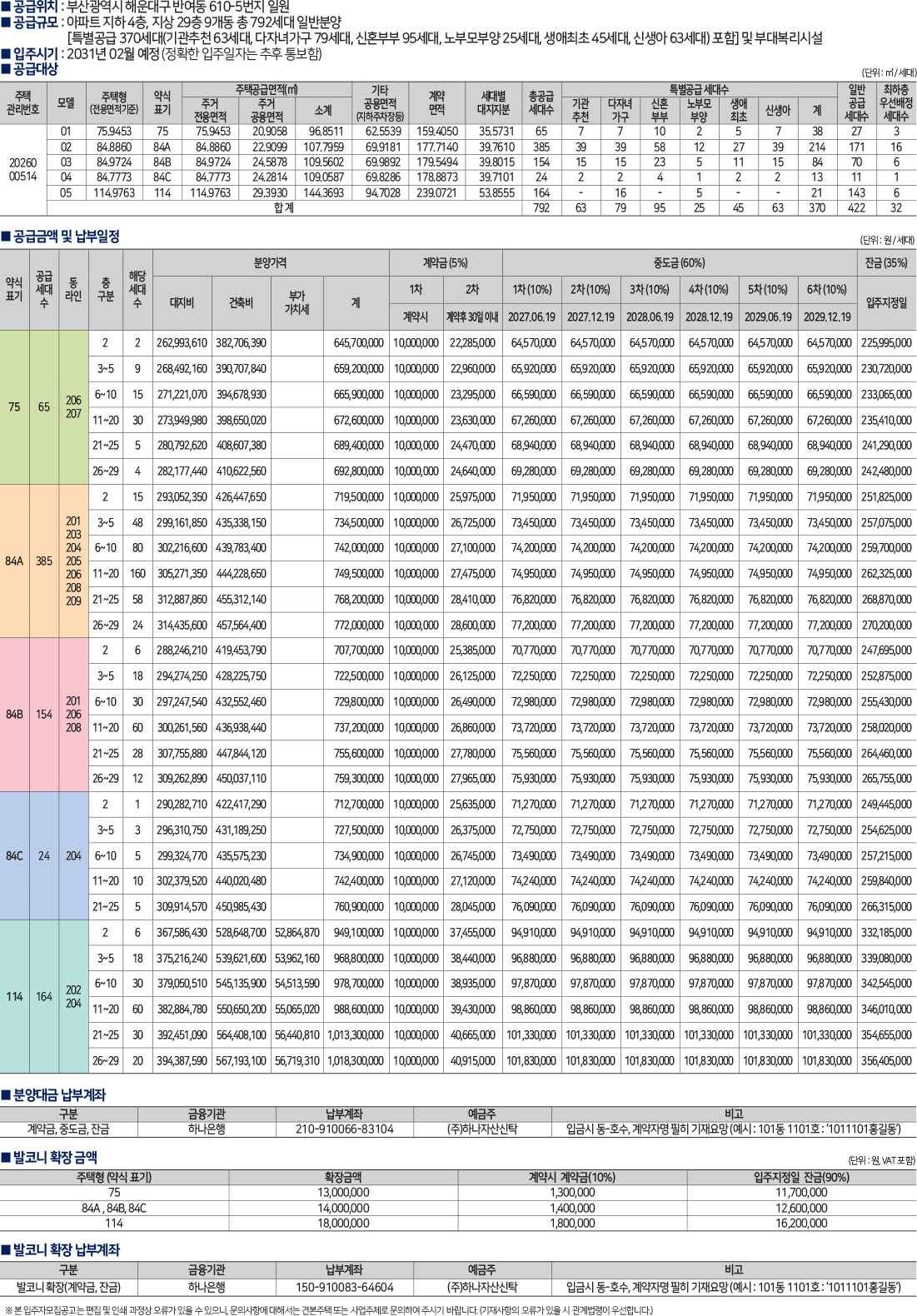Select the '발코니 확장 납부계좌' section heading
Viewport: 917px width, 1316px height.
[x=67, y=1249]
